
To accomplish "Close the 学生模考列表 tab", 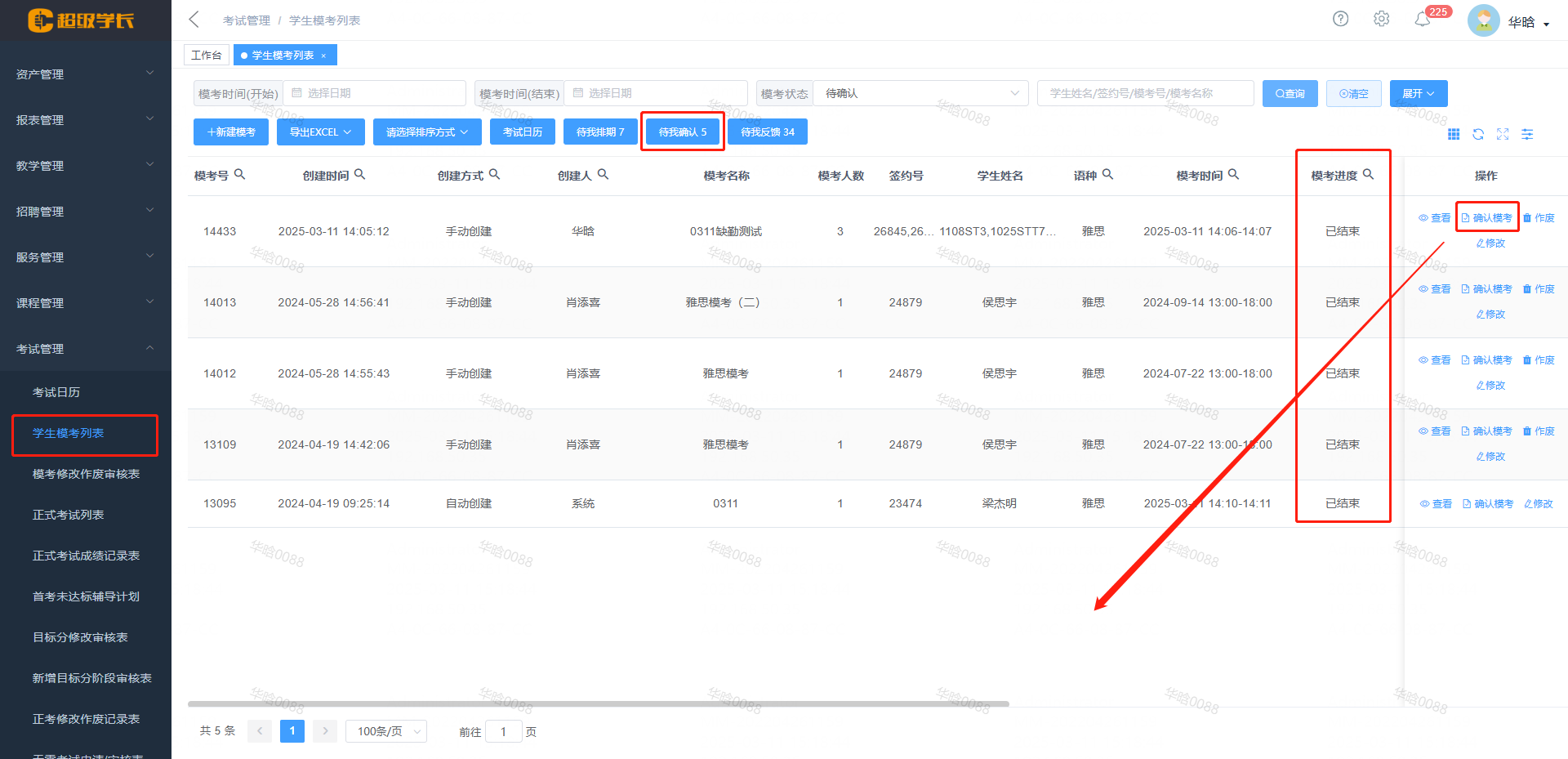I will (x=323, y=56).
